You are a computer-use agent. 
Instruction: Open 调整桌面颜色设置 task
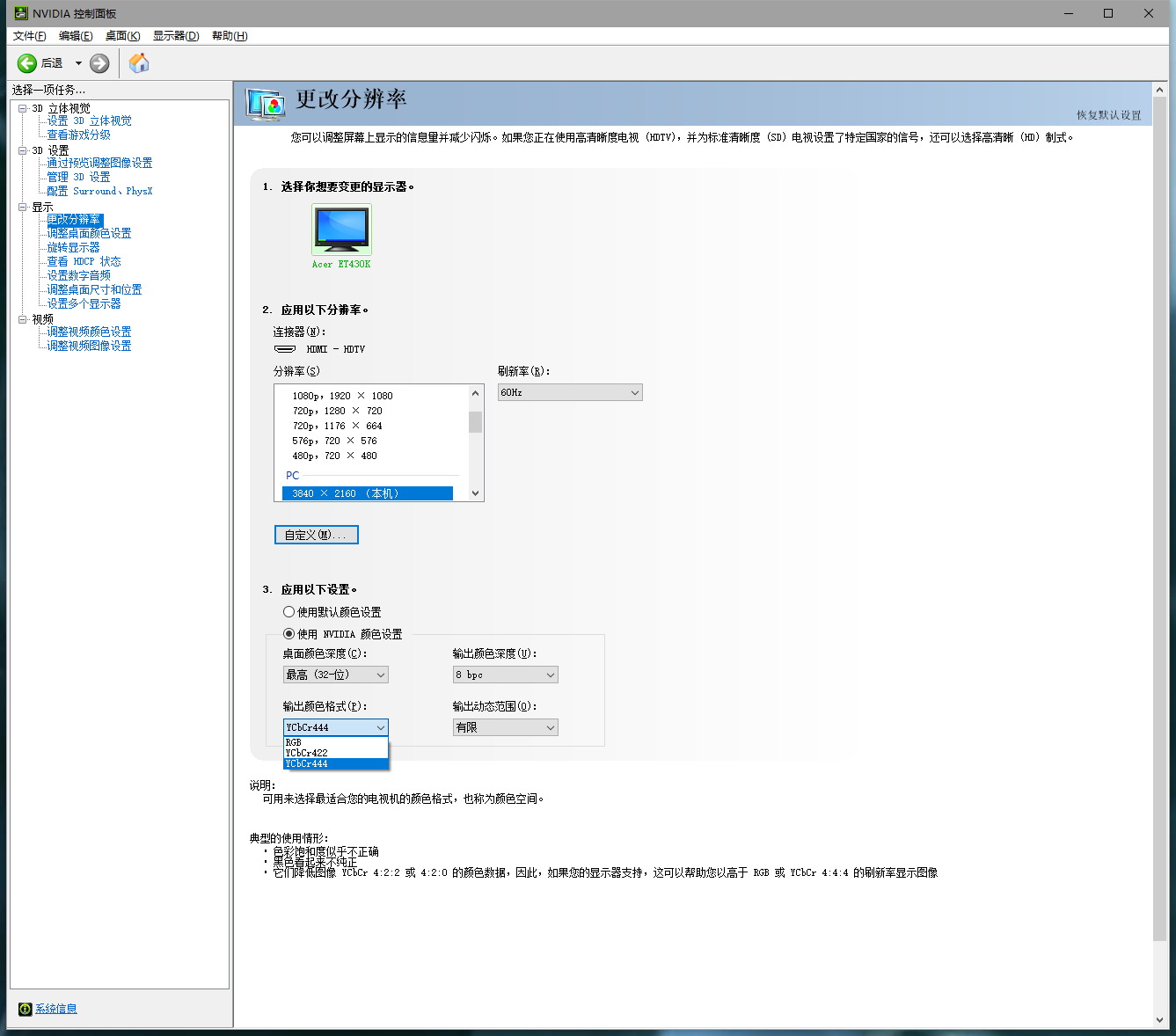pos(89,233)
